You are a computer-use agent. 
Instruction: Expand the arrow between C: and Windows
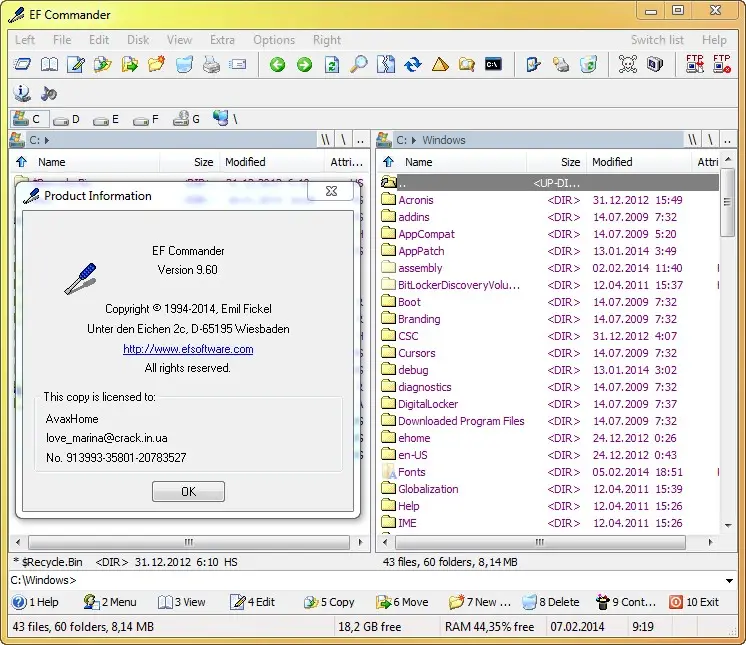point(413,140)
